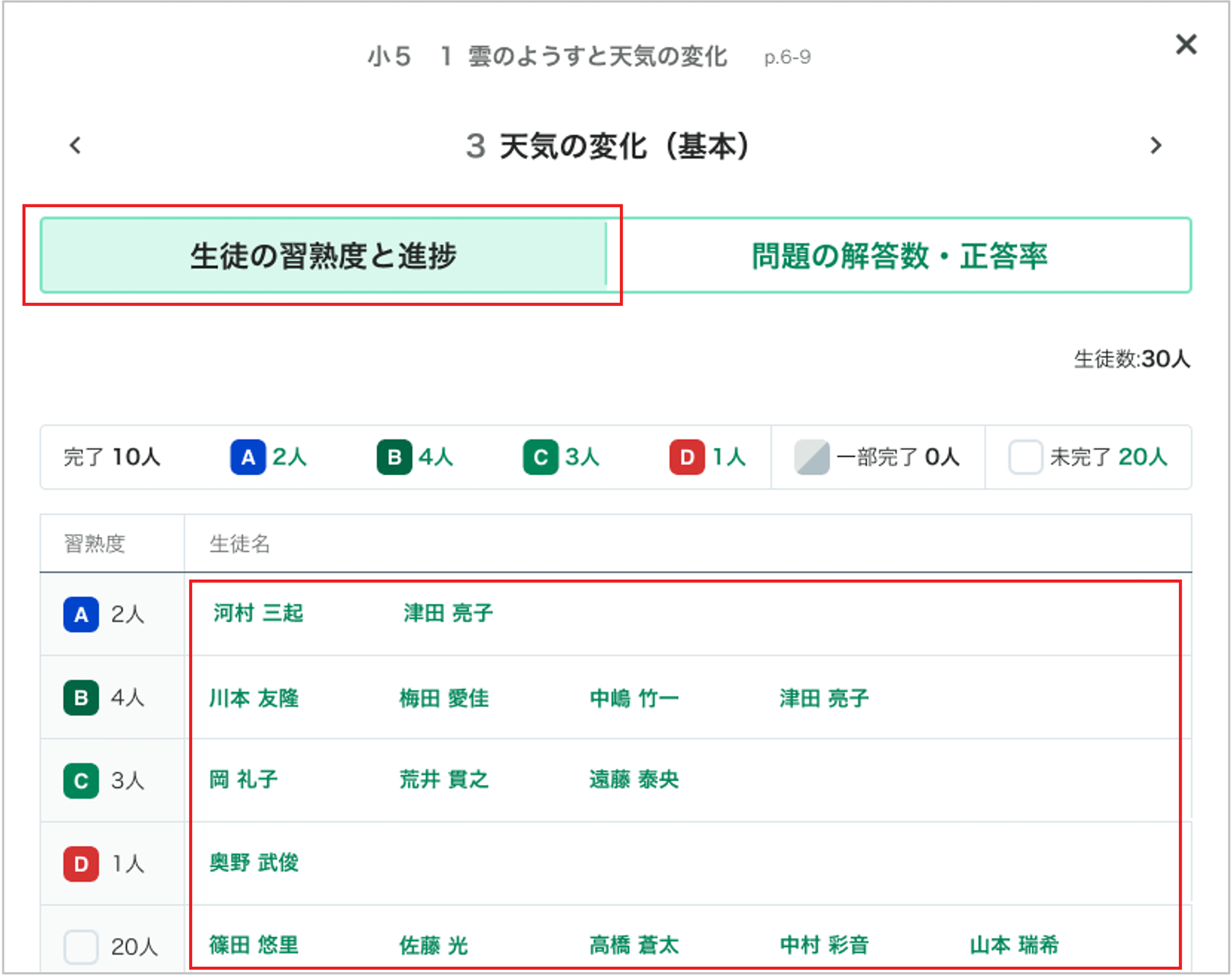Click the dark green B badge in summary bar
Viewport: 1232px width, 976px height.
pos(395,457)
